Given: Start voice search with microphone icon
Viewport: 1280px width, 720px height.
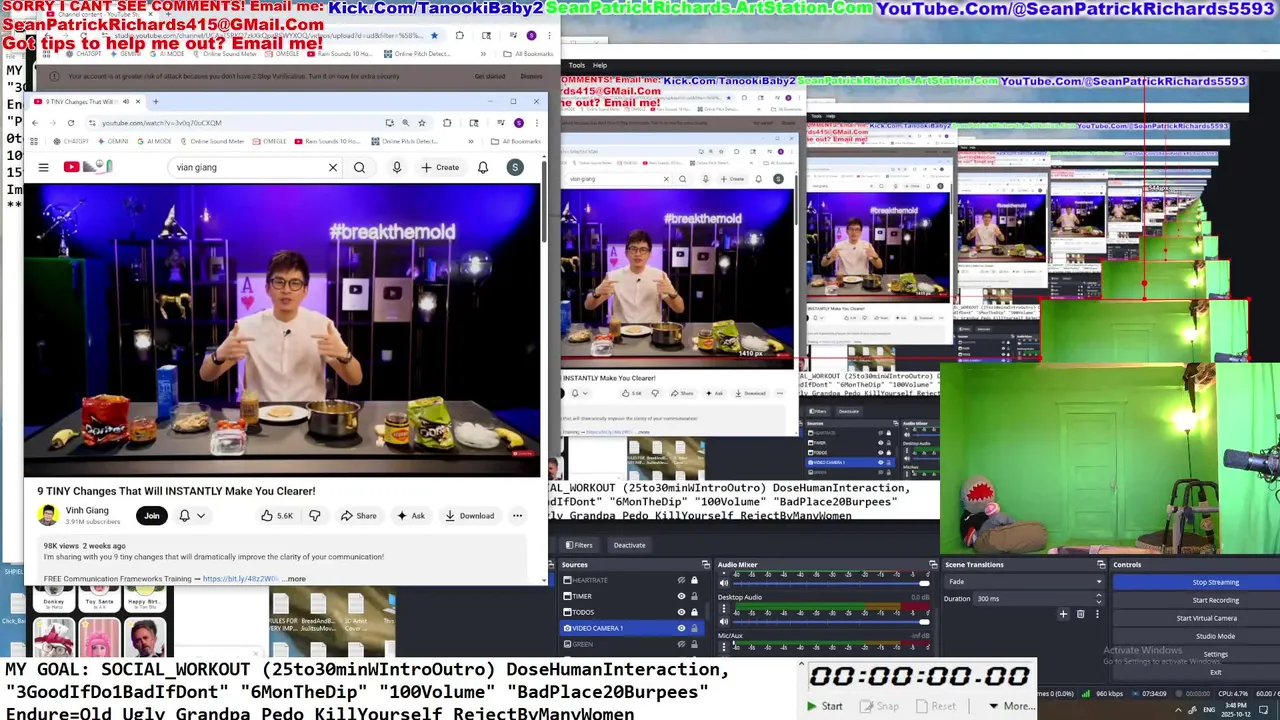Looking at the screenshot, I should click(x=397, y=167).
